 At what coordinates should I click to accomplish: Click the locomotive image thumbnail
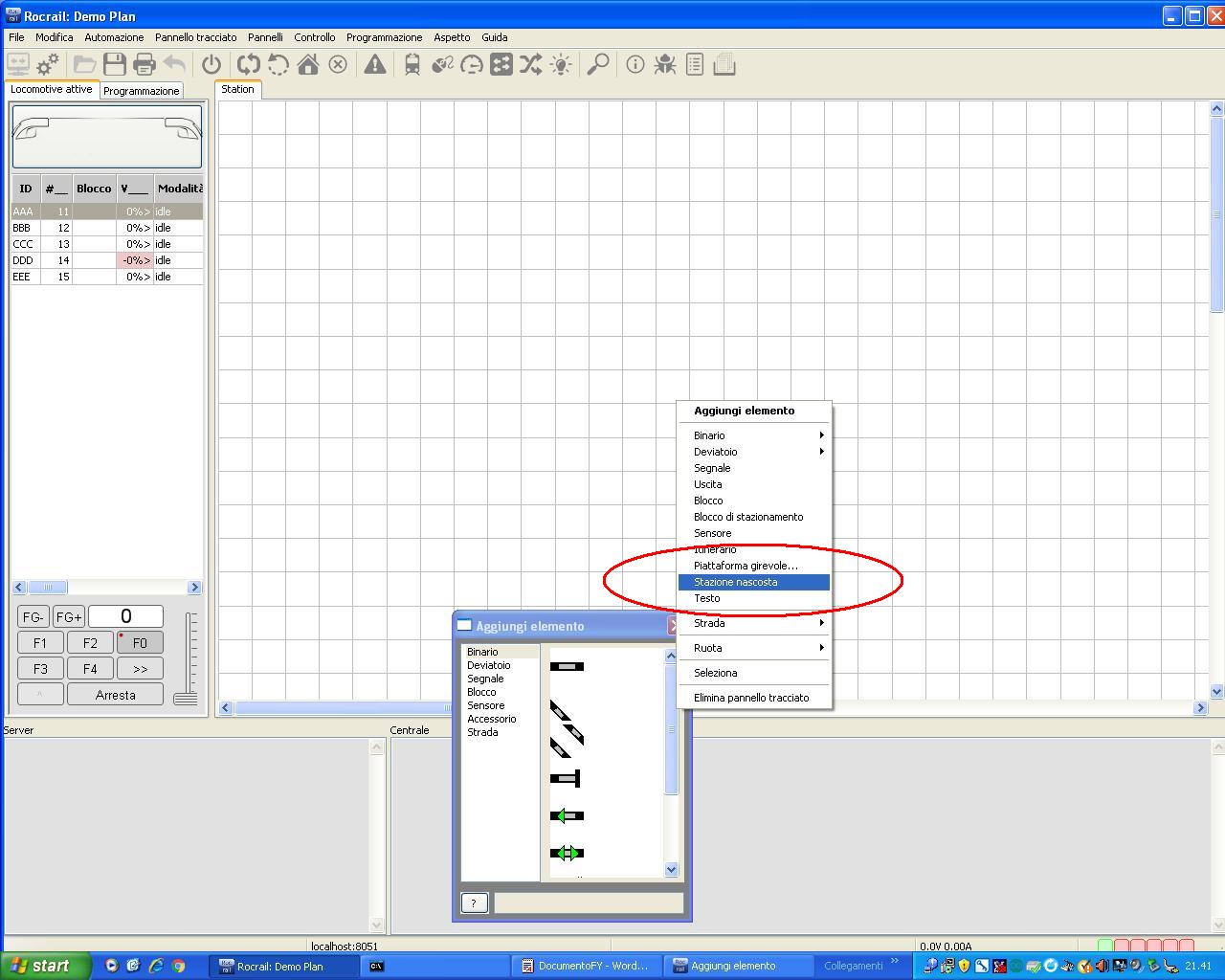(107, 137)
